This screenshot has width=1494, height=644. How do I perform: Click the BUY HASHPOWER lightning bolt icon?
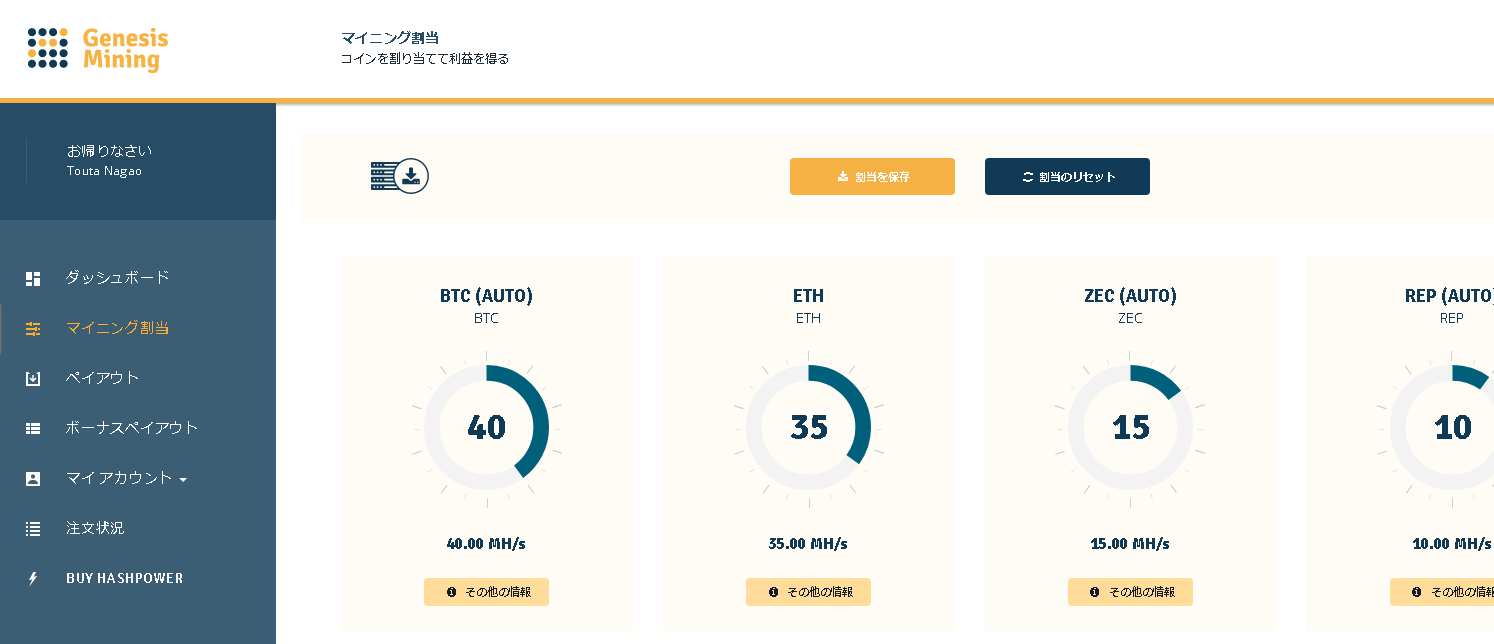point(33,578)
